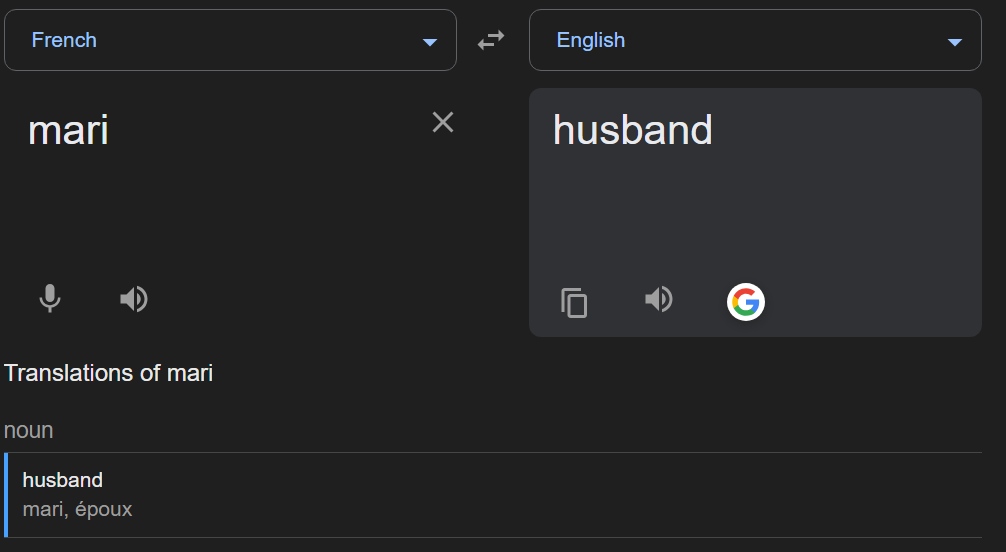Click the arrow beside English
Image resolution: width=1006 pixels, height=552 pixels.
point(954,42)
